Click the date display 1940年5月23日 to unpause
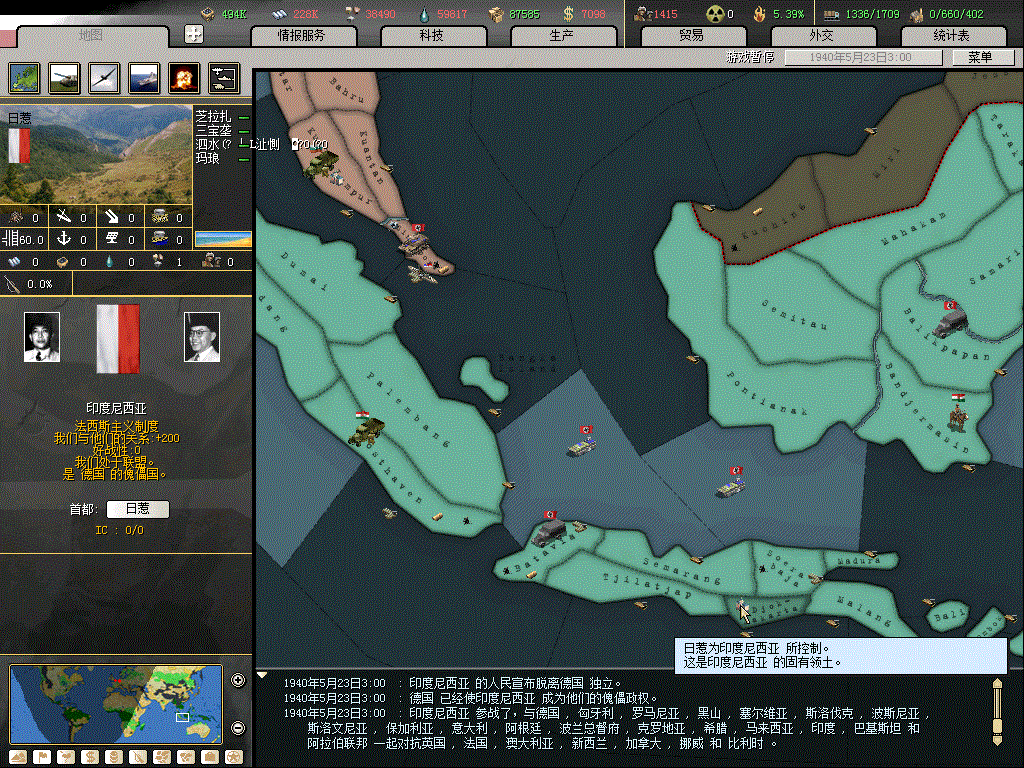 click(861, 58)
